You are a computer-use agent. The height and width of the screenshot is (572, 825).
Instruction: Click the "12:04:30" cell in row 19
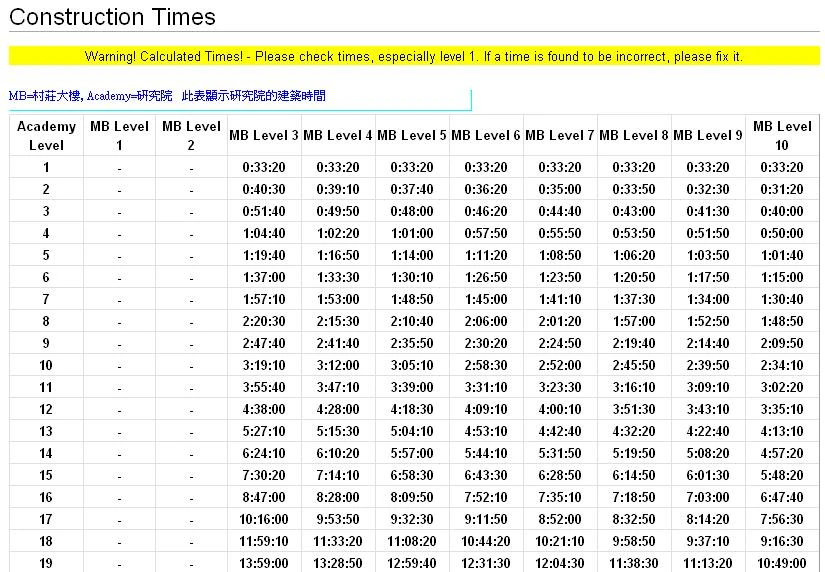click(560, 563)
